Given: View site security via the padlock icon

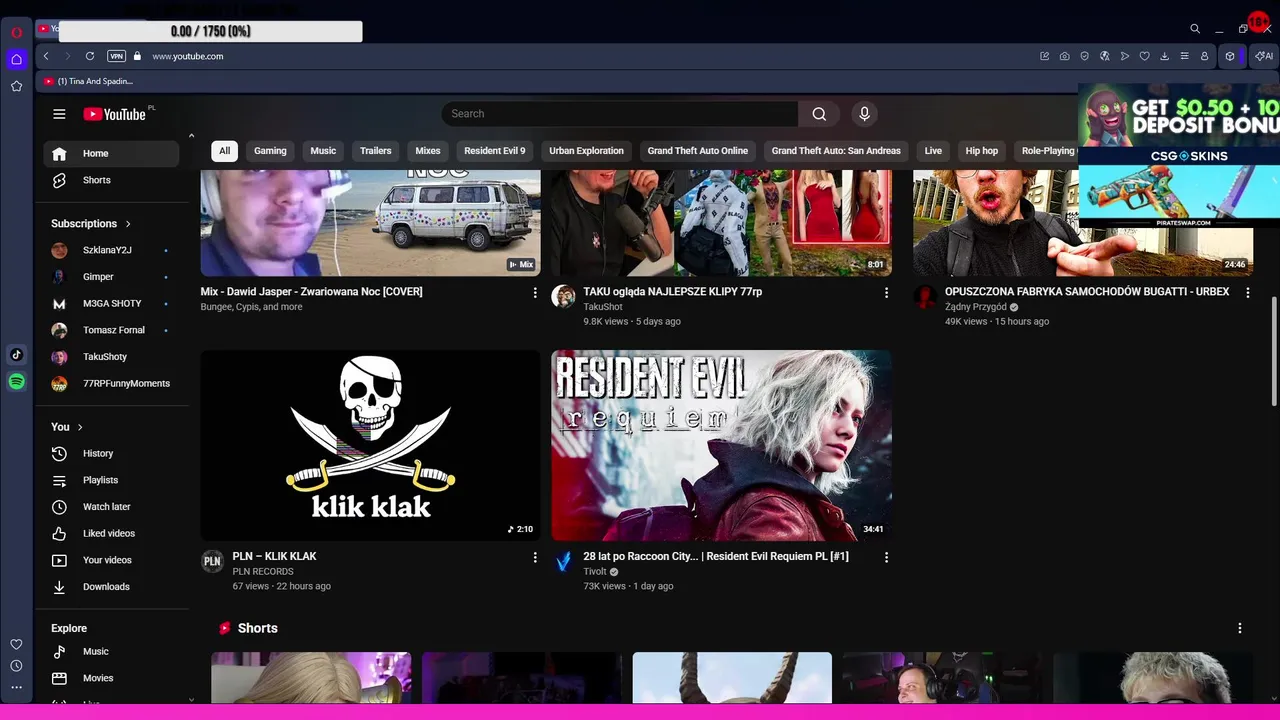Looking at the screenshot, I should point(137,56).
